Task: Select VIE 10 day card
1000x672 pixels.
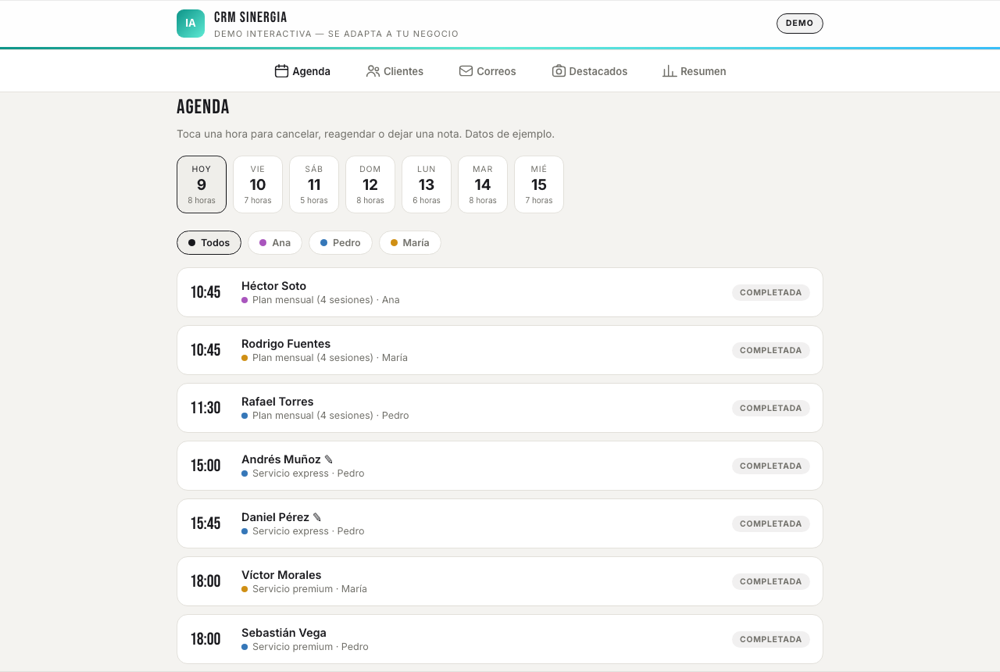Action: point(258,184)
